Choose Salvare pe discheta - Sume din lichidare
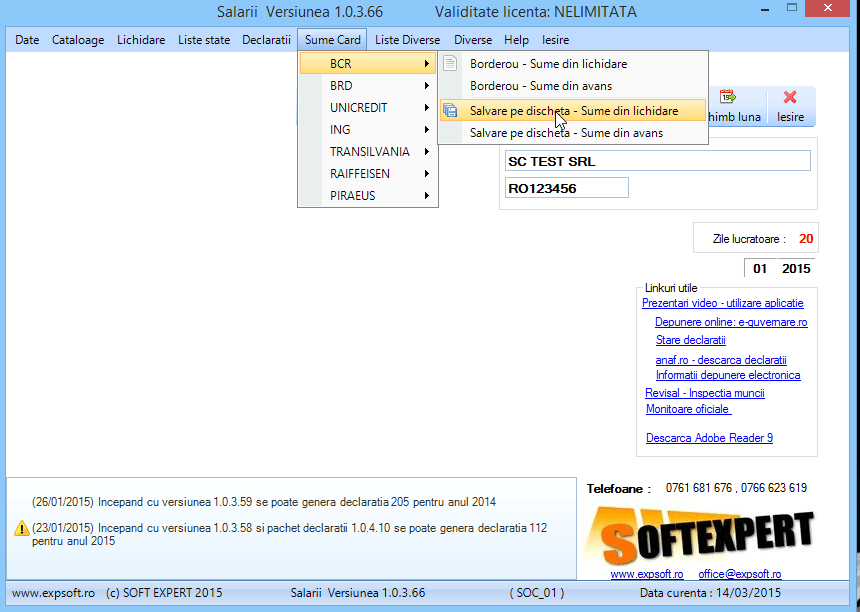This screenshot has height=612, width=860. [x=573, y=110]
